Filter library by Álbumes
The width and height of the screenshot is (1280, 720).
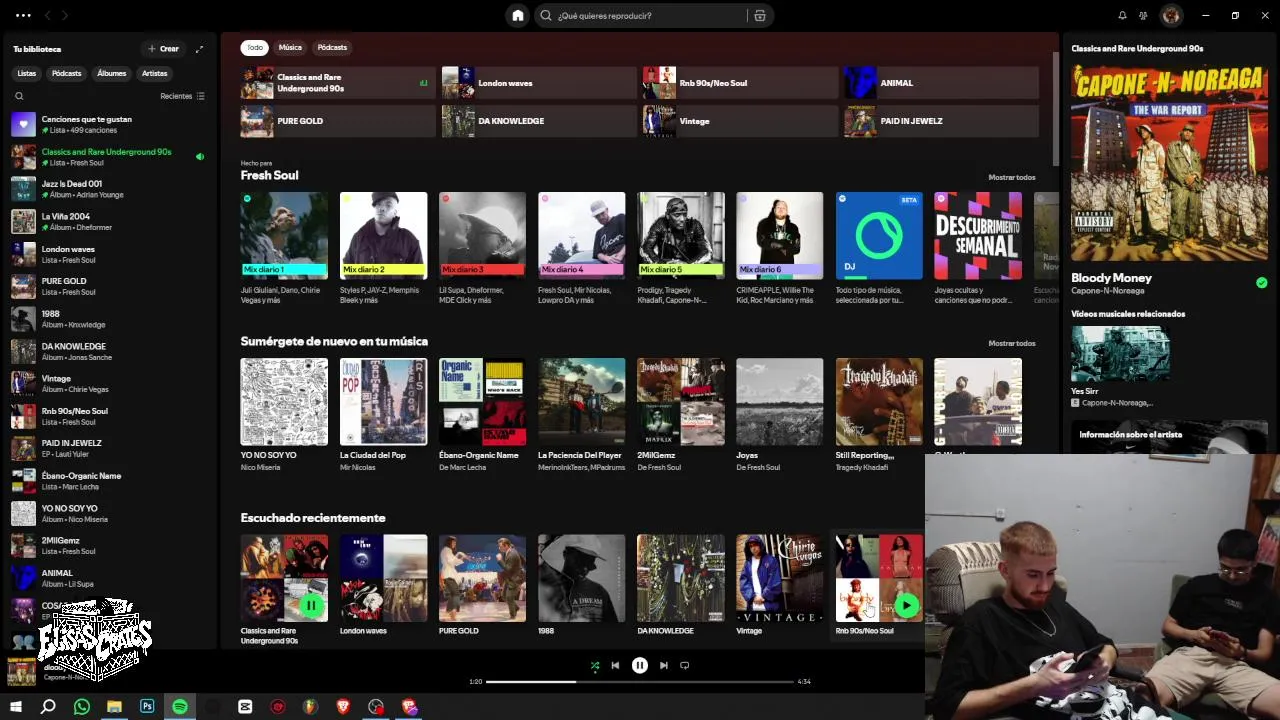coord(111,73)
